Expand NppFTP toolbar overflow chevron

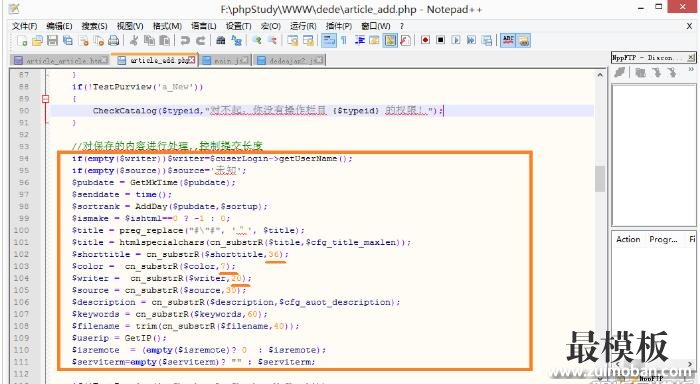tap(691, 70)
